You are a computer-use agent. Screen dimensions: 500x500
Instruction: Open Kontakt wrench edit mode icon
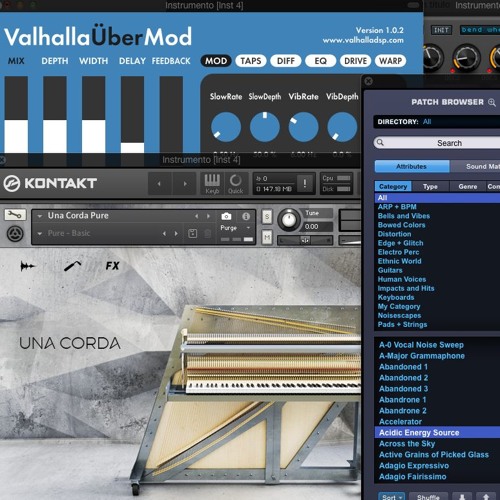coord(15,215)
